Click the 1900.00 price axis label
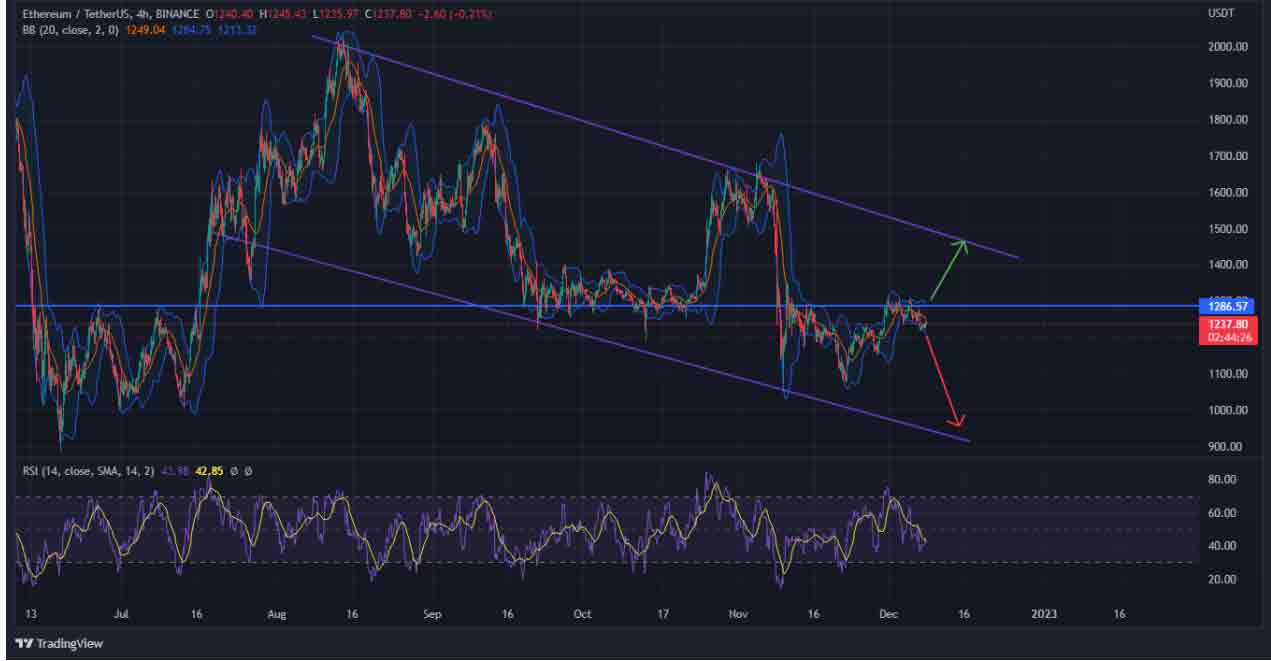Viewport: 1271px width, 661px height. [x=1226, y=84]
